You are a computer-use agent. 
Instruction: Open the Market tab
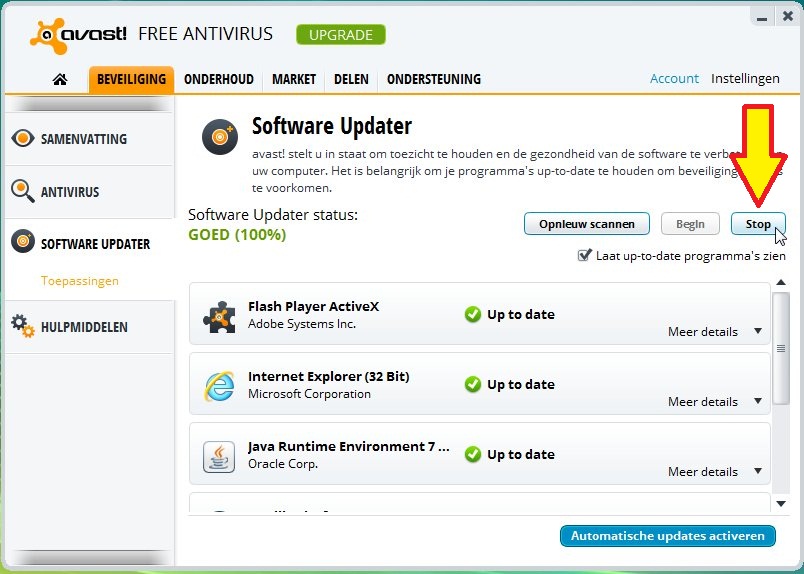(293, 79)
